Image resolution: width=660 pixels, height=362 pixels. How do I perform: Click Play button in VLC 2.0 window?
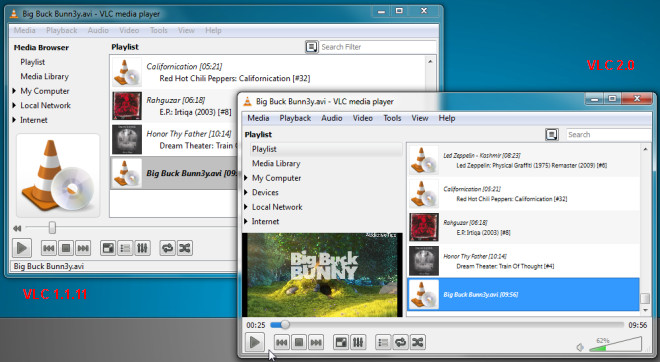point(255,342)
